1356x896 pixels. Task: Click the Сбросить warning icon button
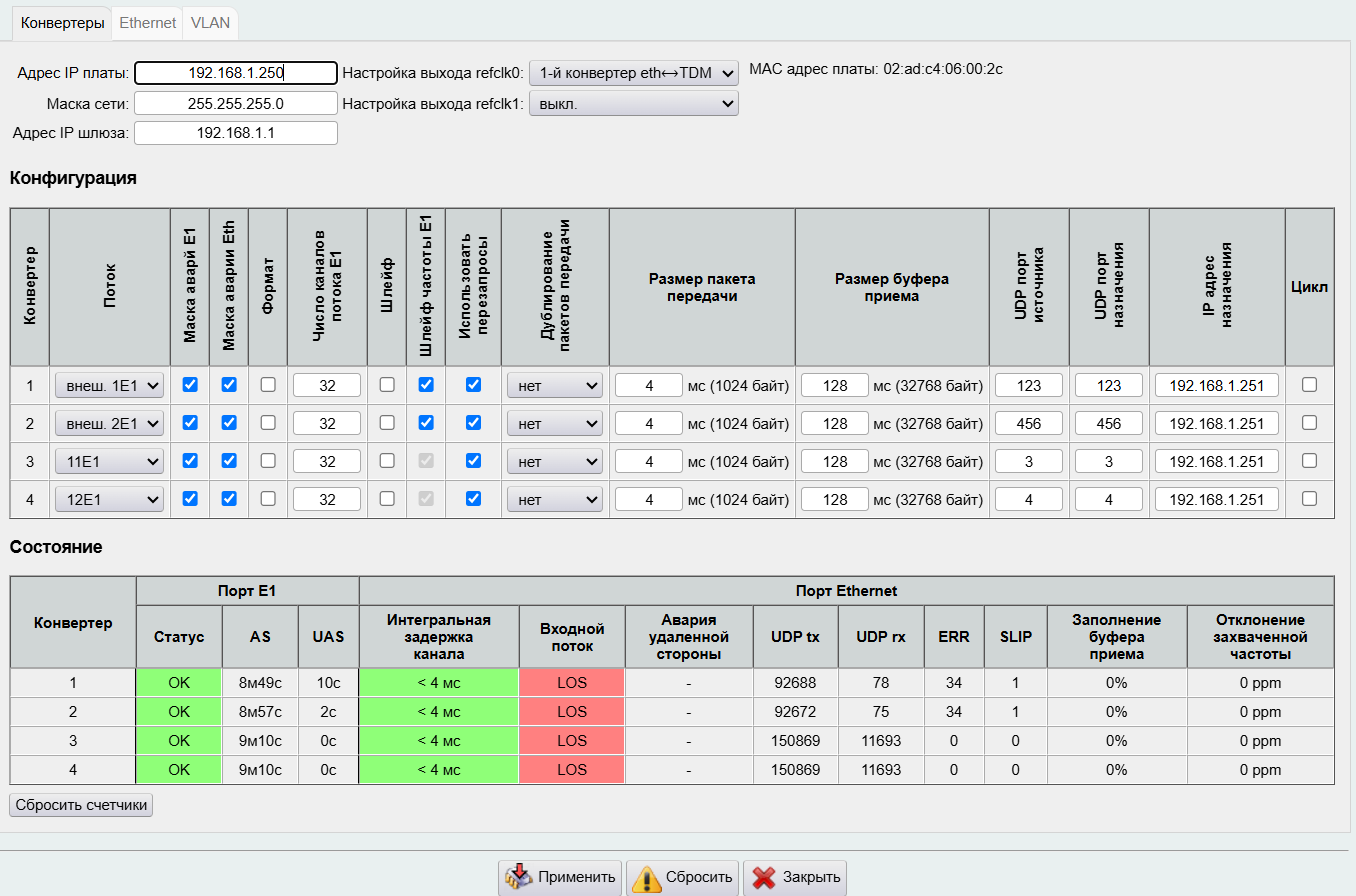click(646, 877)
